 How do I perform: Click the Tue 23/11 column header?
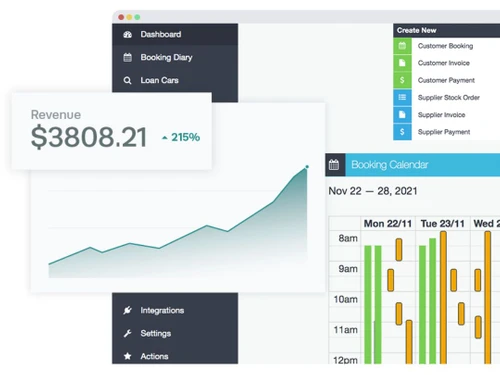click(442, 223)
